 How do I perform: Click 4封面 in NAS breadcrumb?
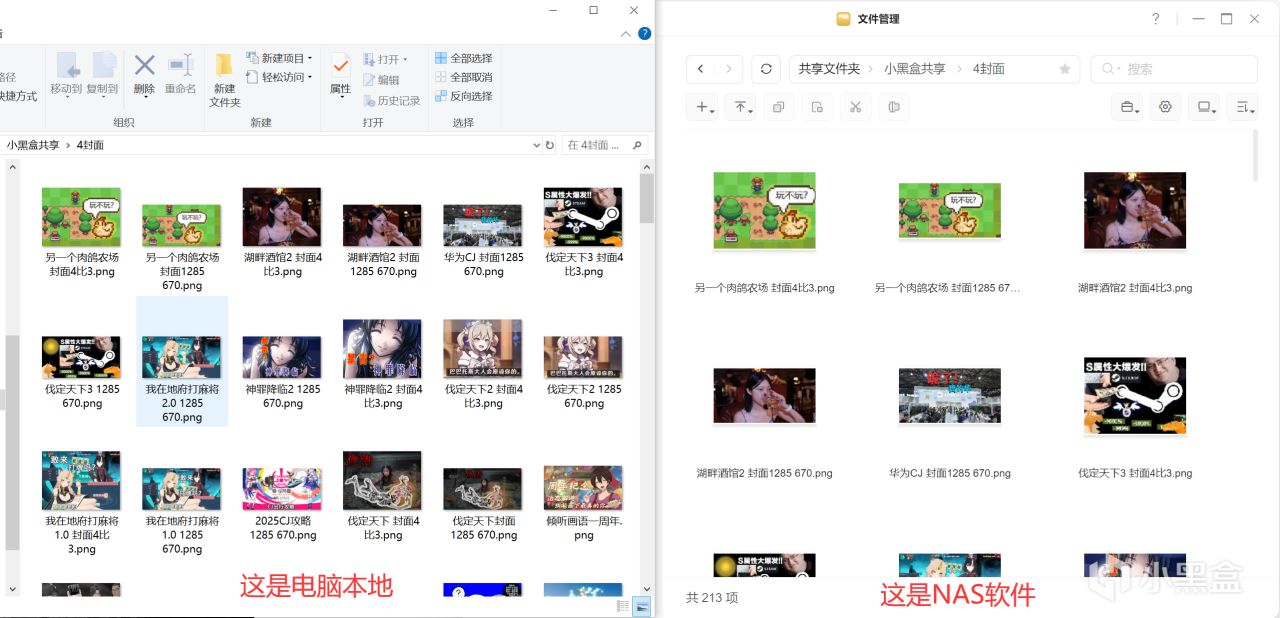988,69
